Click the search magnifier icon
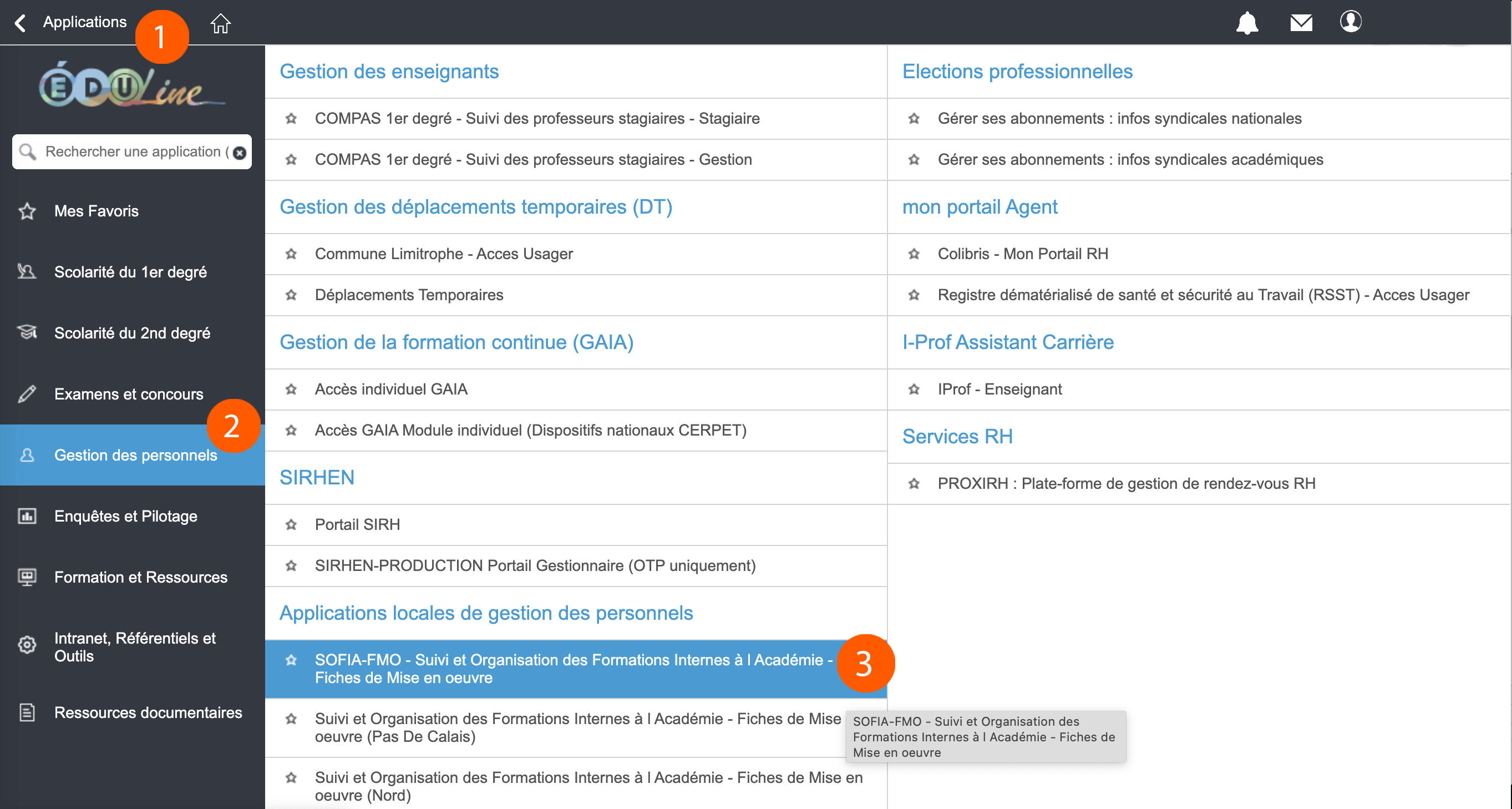Image resolution: width=1512 pixels, height=809 pixels. pos(27,152)
